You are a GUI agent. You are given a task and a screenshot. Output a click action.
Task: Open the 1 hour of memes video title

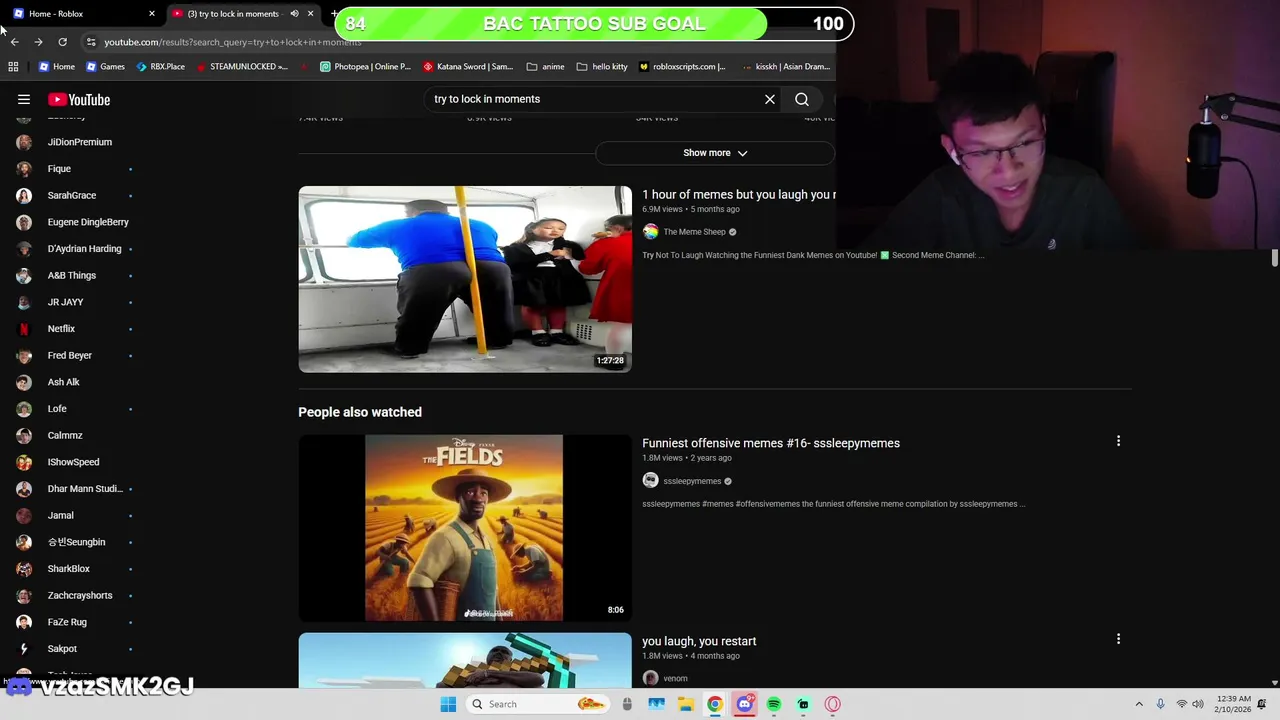click(738, 195)
